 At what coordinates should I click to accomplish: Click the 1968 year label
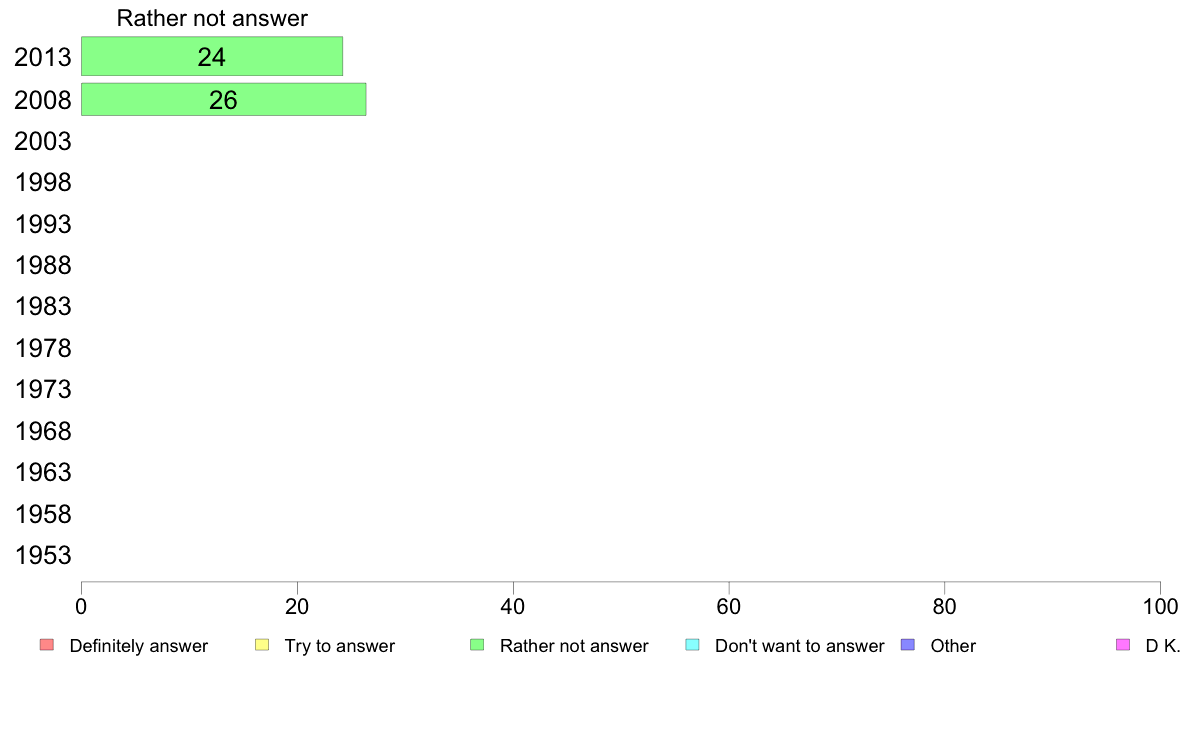[42, 431]
